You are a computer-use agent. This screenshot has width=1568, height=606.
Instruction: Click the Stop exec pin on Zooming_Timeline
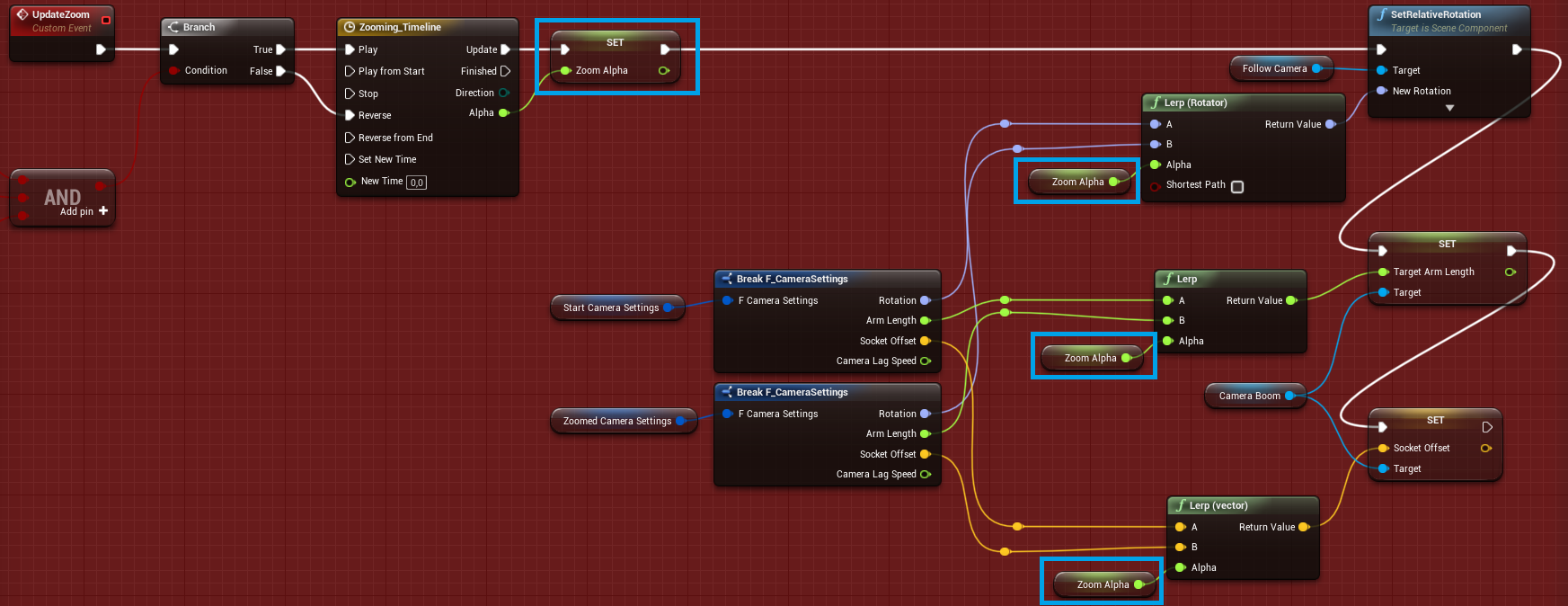350,94
